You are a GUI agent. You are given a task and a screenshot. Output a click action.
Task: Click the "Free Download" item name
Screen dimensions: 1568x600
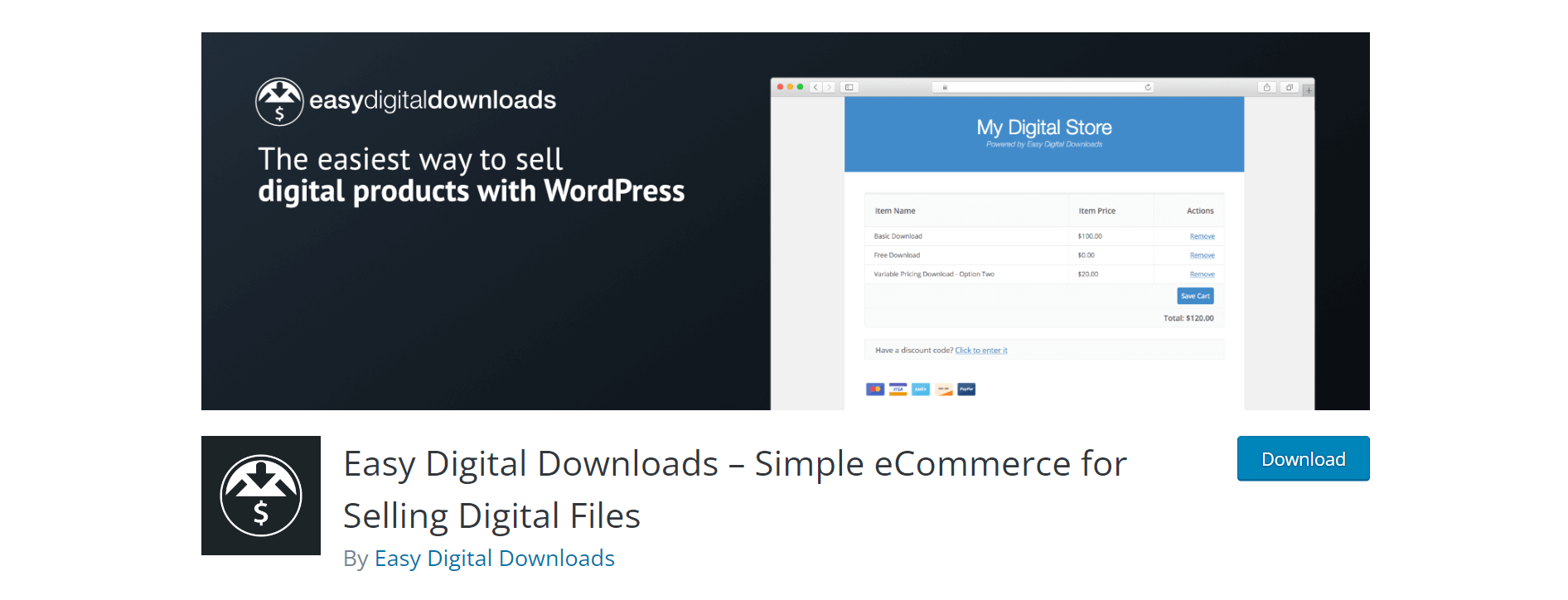click(x=897, y=255)
